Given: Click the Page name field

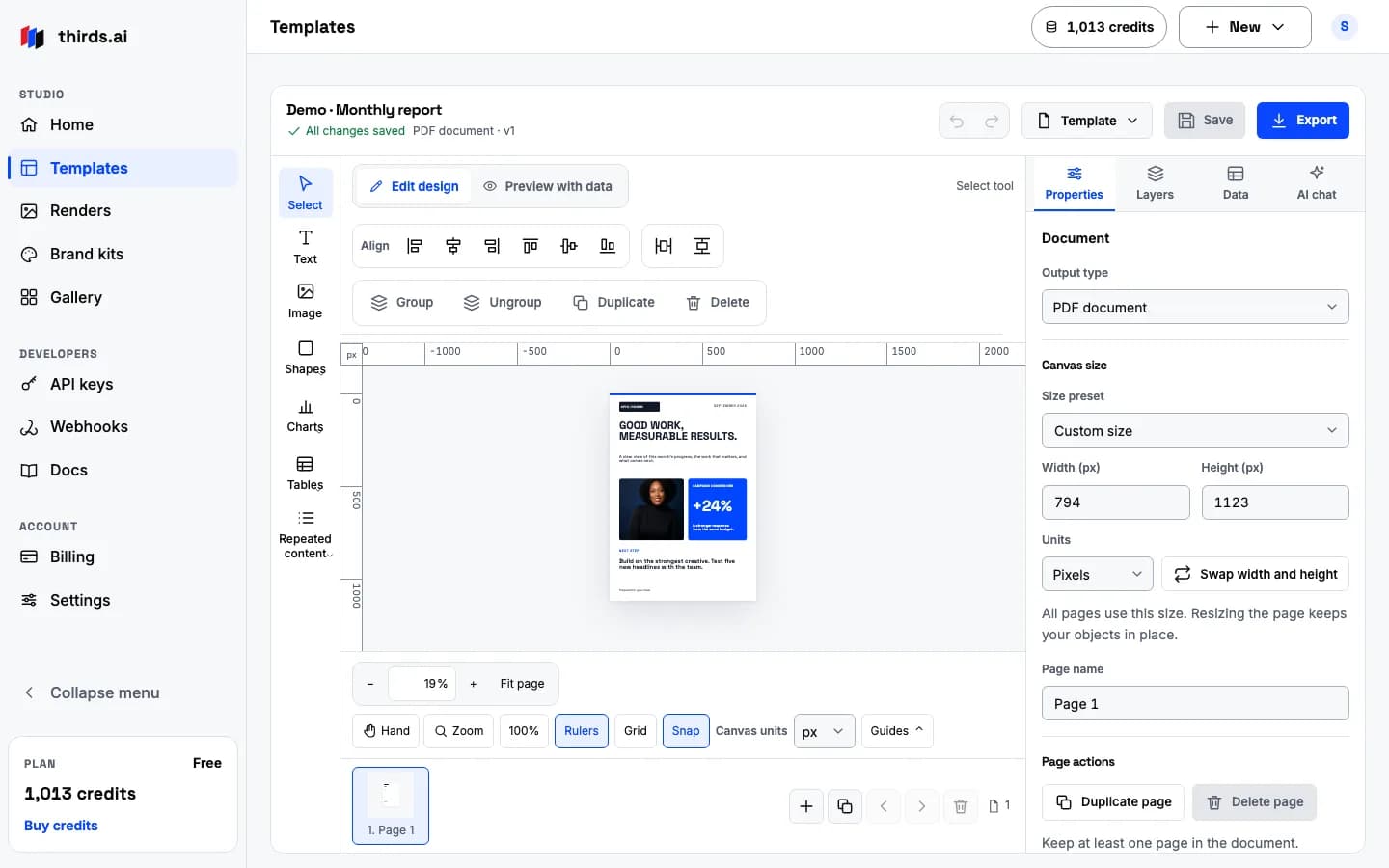Looking at the screenshot, I should [1195, 703].
